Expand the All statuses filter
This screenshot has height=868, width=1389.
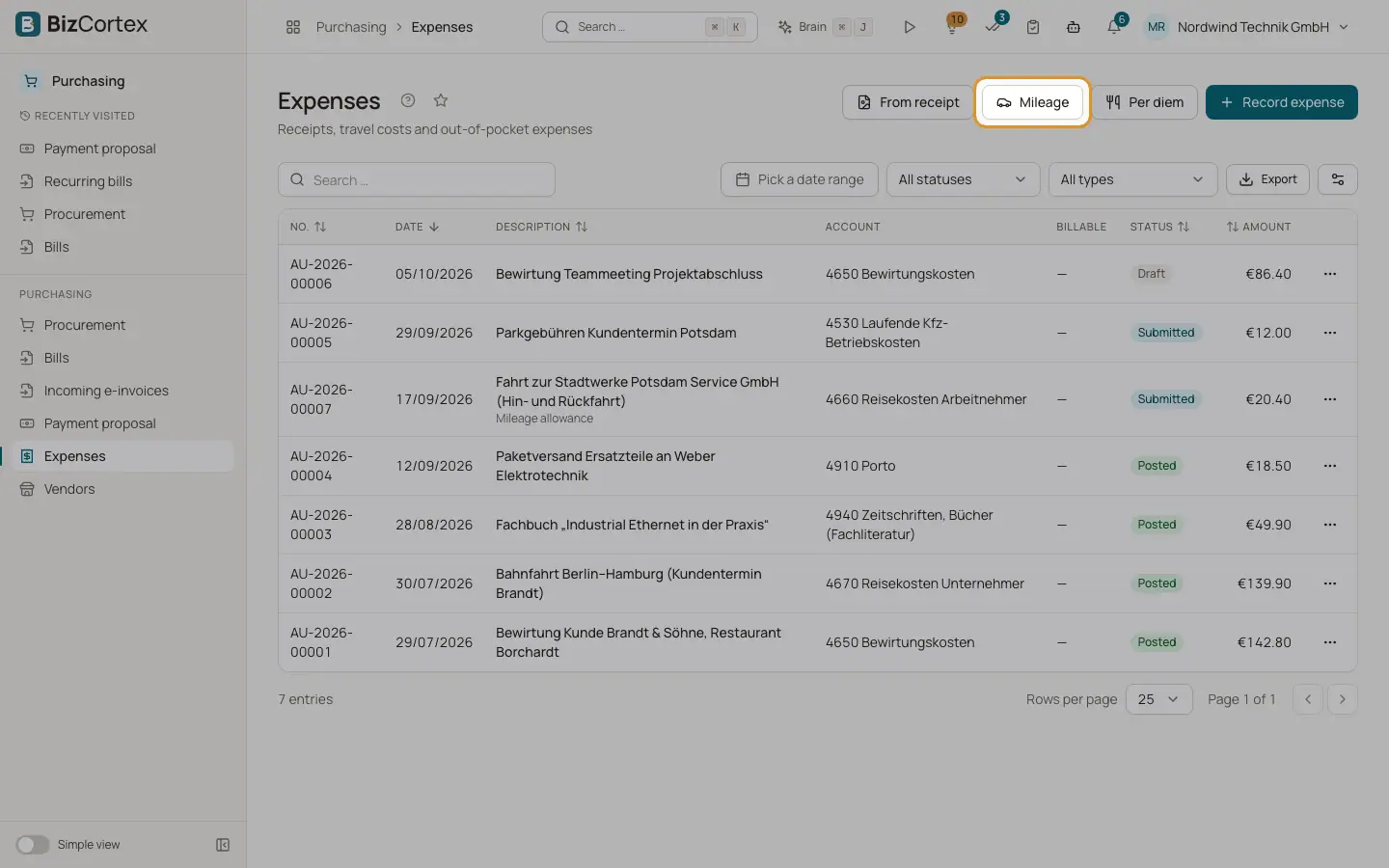click(963, 179)
